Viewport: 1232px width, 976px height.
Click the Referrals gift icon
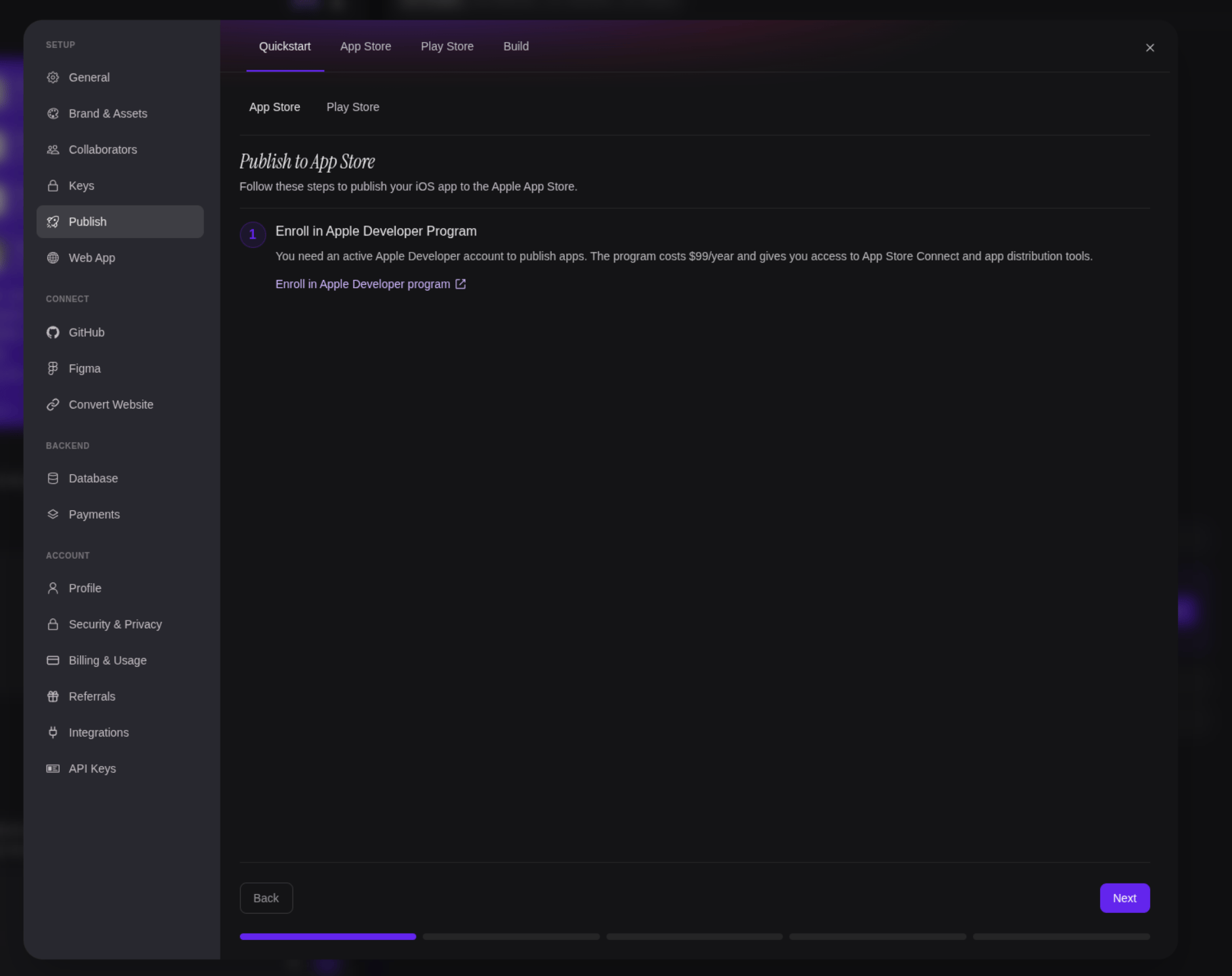click(53, 697)
